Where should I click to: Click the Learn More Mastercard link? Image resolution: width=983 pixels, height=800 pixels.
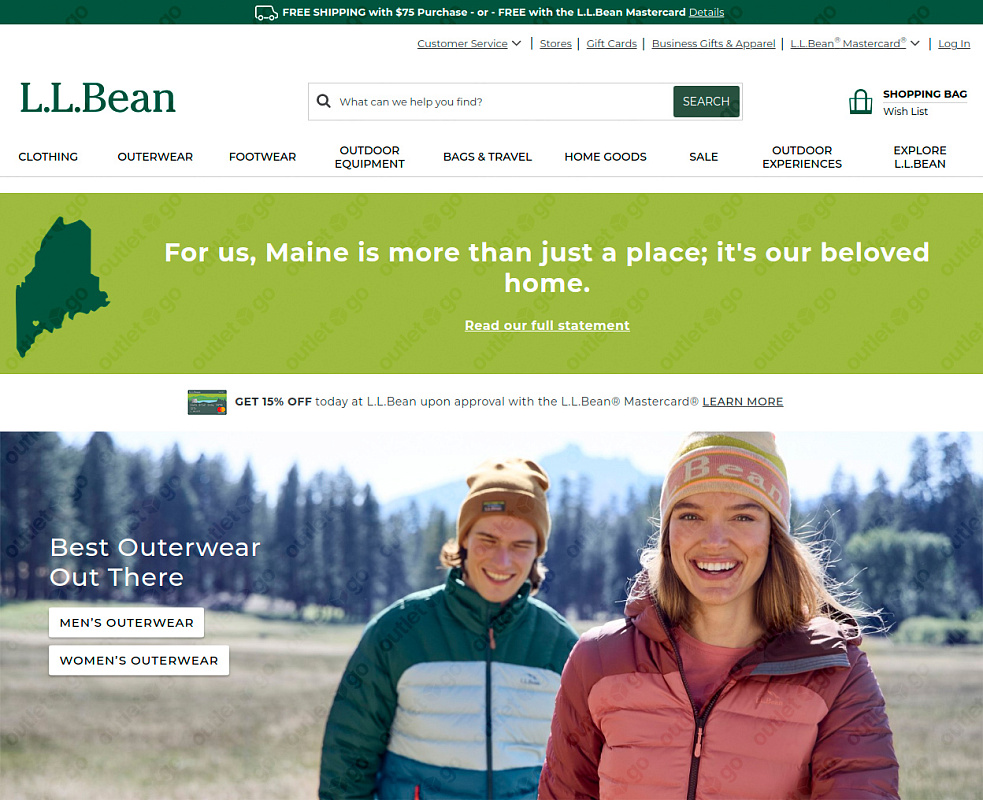[743, 402]
